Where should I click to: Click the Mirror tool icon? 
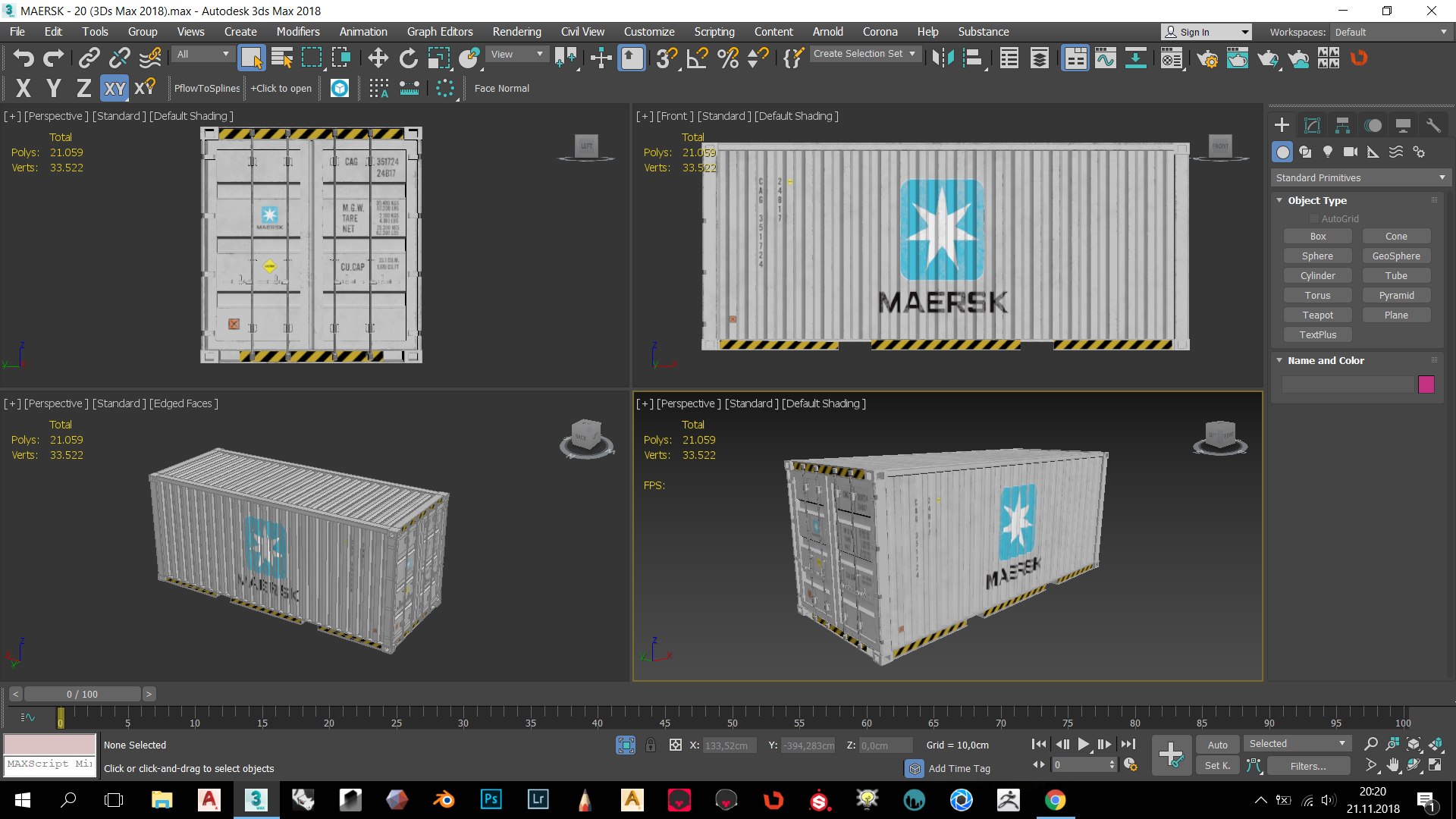click(943, 58)
